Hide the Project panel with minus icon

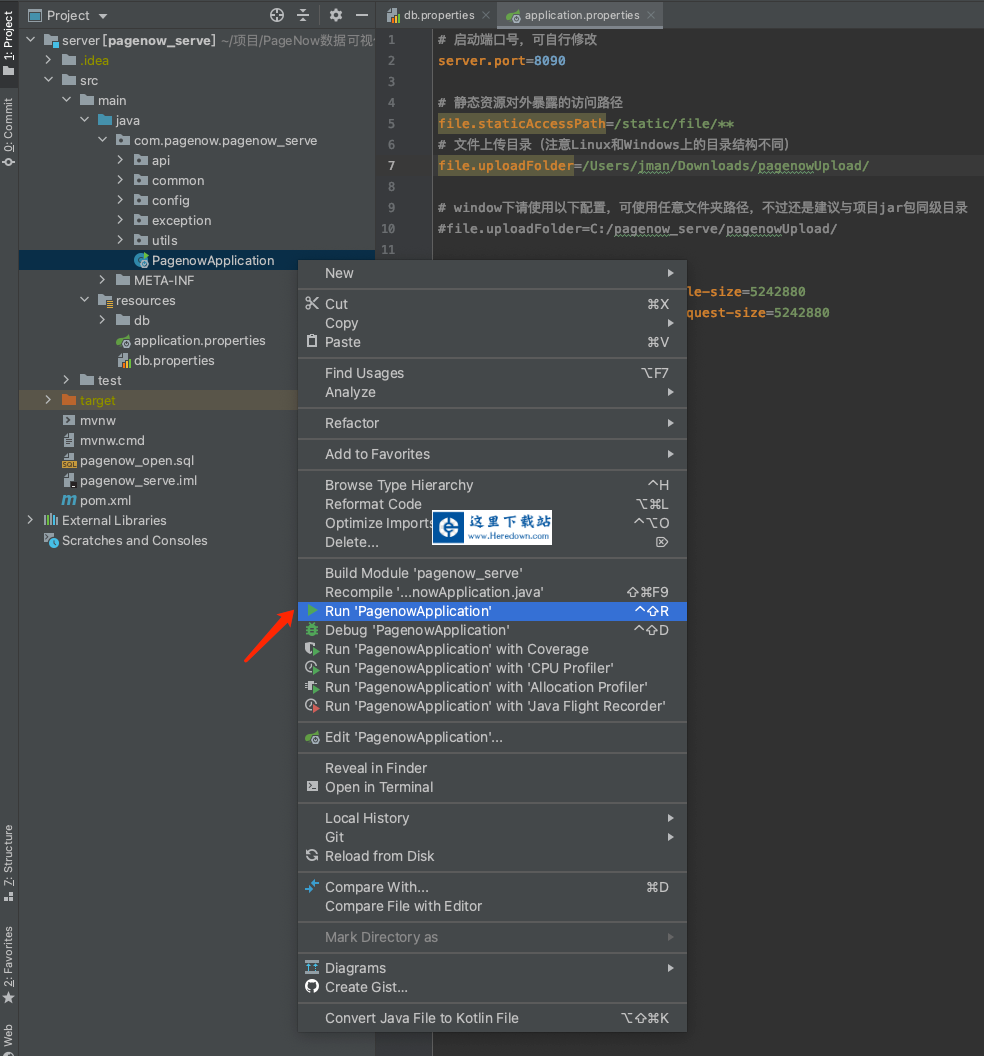(361, 15)
